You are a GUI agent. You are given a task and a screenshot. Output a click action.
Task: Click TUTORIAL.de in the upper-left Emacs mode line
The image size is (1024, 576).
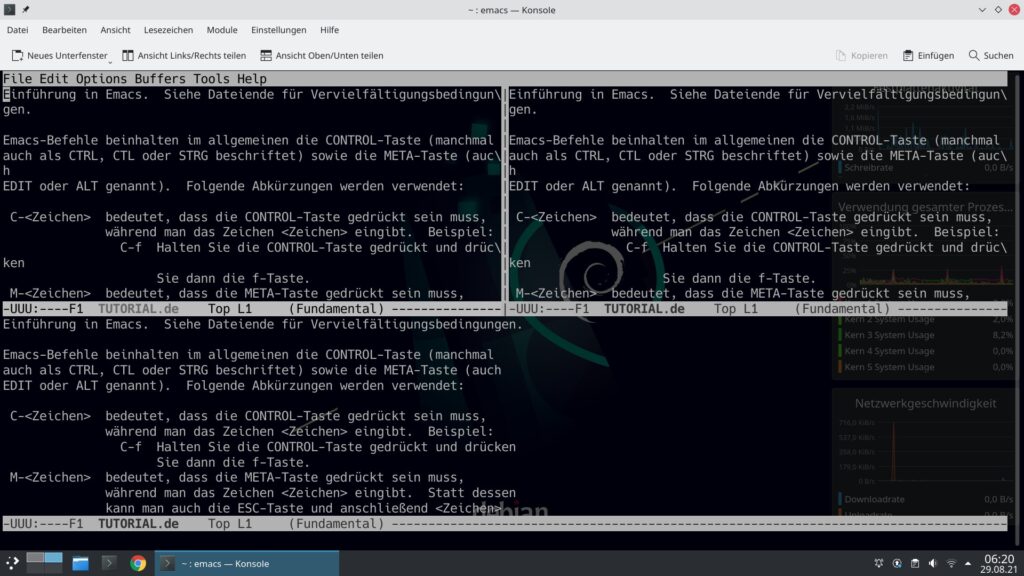pos(138,309)
